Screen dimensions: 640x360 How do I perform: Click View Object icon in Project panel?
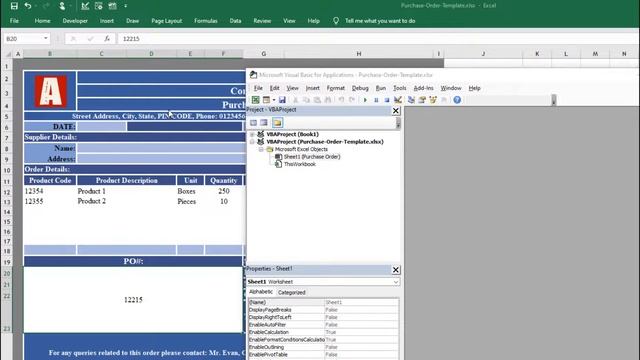[x=264, y=123]
